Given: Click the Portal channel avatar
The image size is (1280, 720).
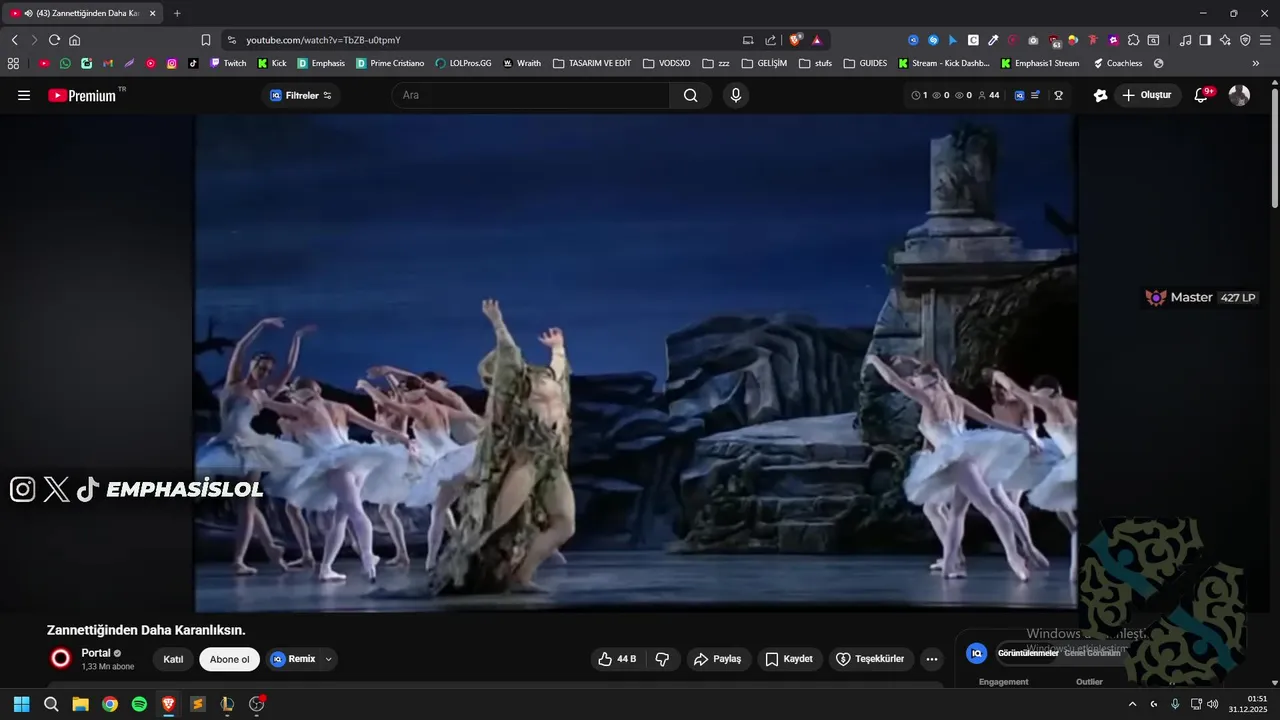Looking at the screenshot, I should [61, 658].
